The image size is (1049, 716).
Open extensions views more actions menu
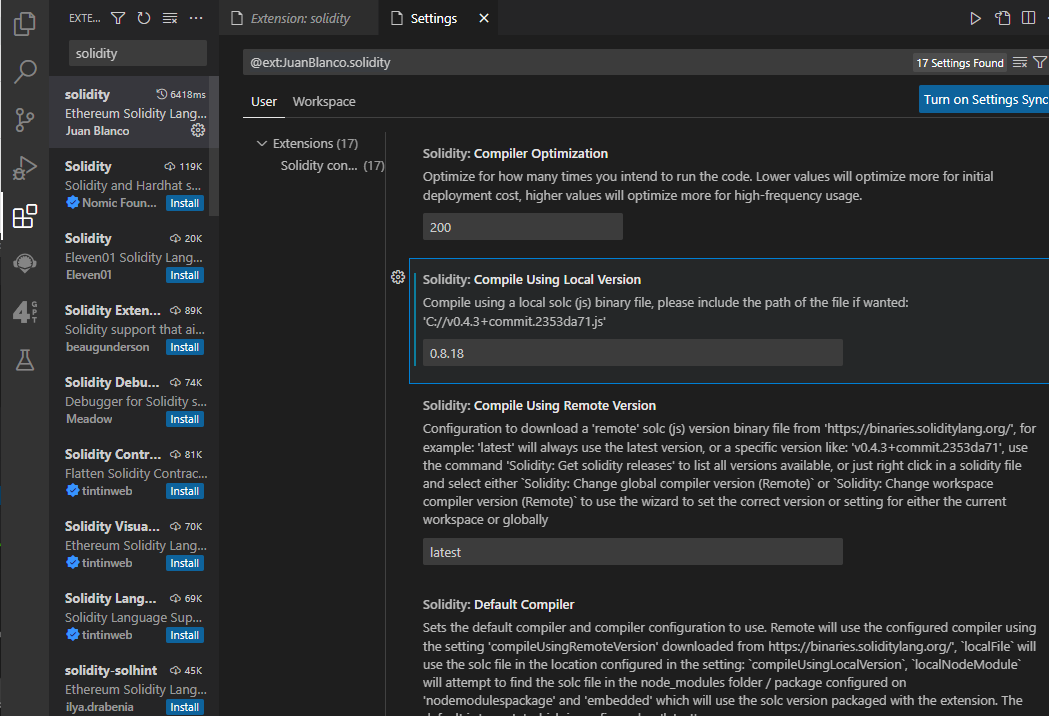click(x=196, y=18)
